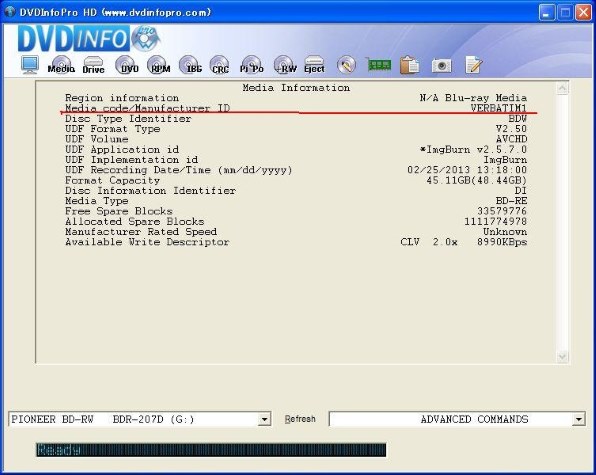Select the '02/25/2013 13:18:00' value

(x=467, y=170)
